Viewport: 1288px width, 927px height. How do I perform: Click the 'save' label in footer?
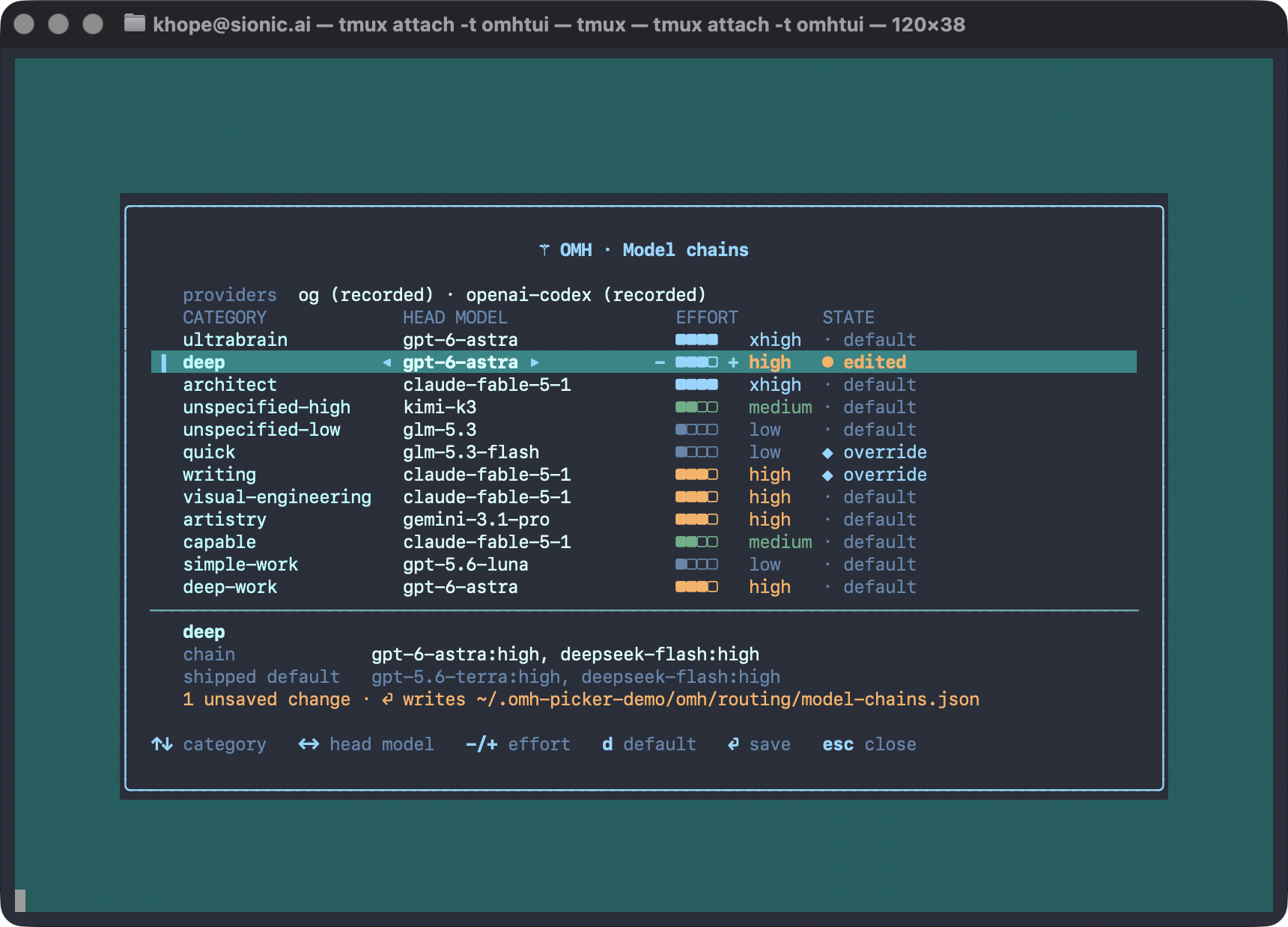(x=770, y=744)
